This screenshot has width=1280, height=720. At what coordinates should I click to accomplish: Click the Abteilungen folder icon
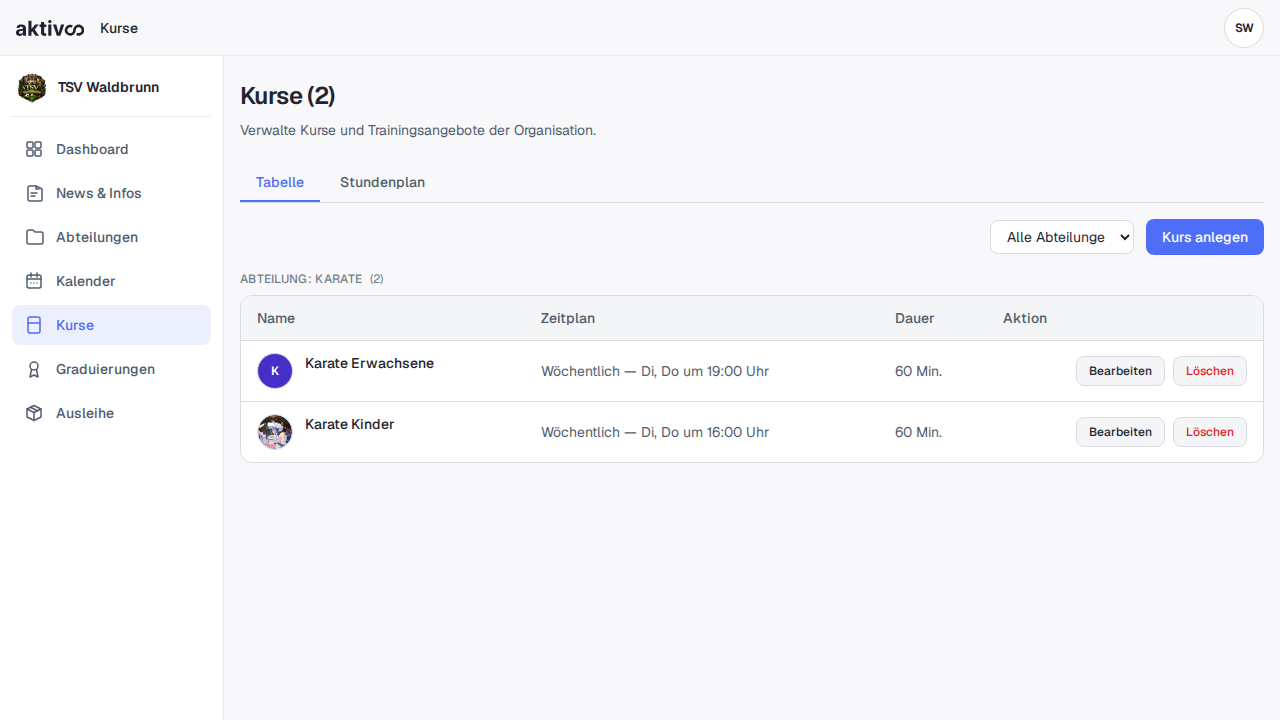click(34, 237)
